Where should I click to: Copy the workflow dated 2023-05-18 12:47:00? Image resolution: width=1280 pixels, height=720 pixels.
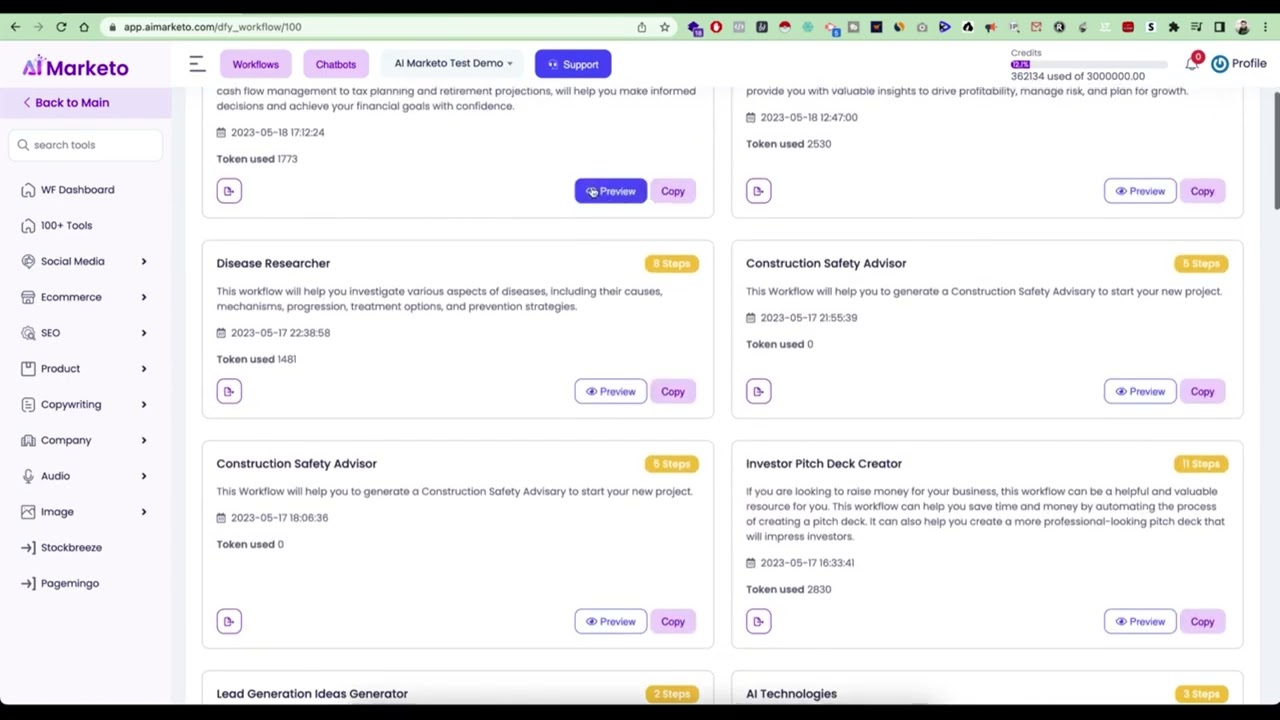pos(1202,191)
